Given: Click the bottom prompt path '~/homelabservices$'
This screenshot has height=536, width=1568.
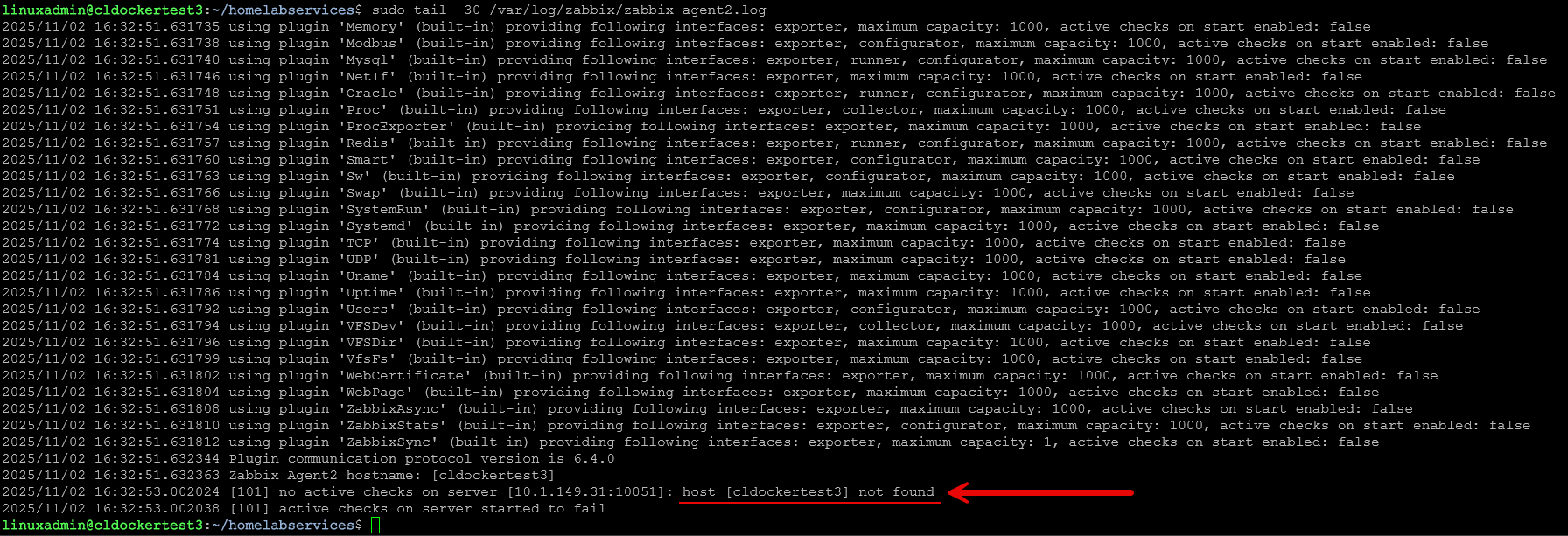Looking at the screenshot, I should tap(287, 525).
